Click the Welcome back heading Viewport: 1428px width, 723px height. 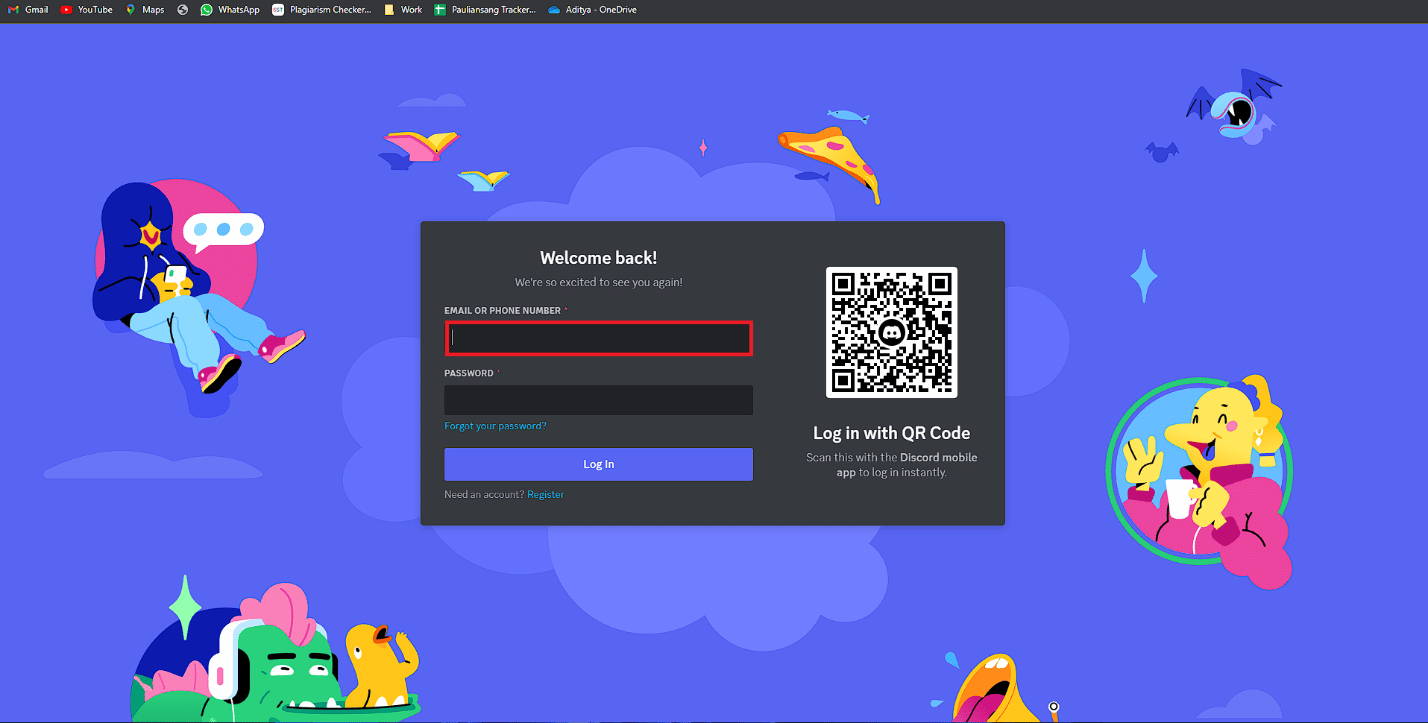tap(597, 257)
